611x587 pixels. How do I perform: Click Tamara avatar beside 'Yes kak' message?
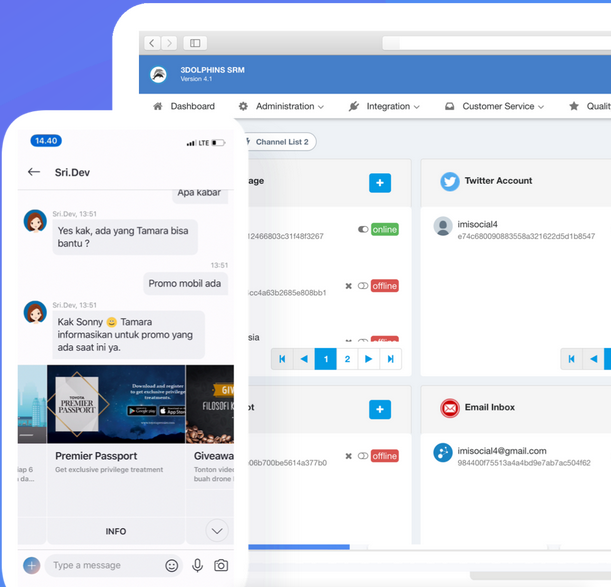35,221
